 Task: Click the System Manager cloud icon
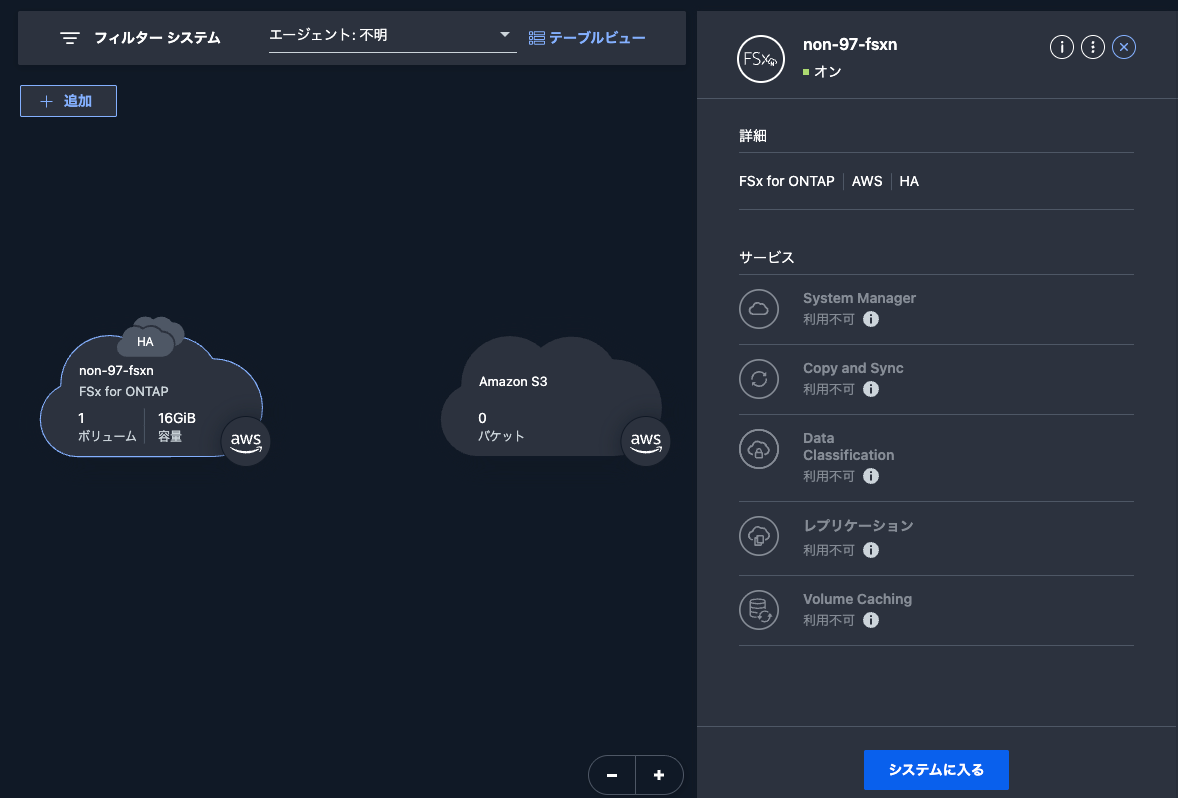[759, 309]
